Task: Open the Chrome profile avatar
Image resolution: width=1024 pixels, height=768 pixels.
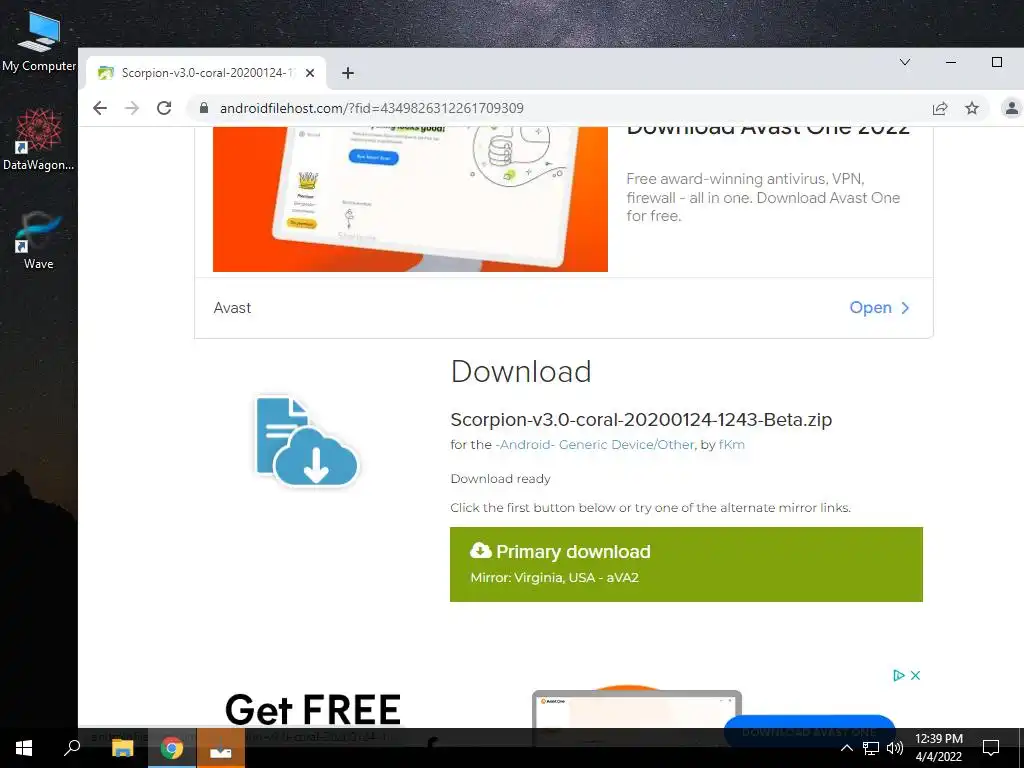Action: (x=1011, y=108)
